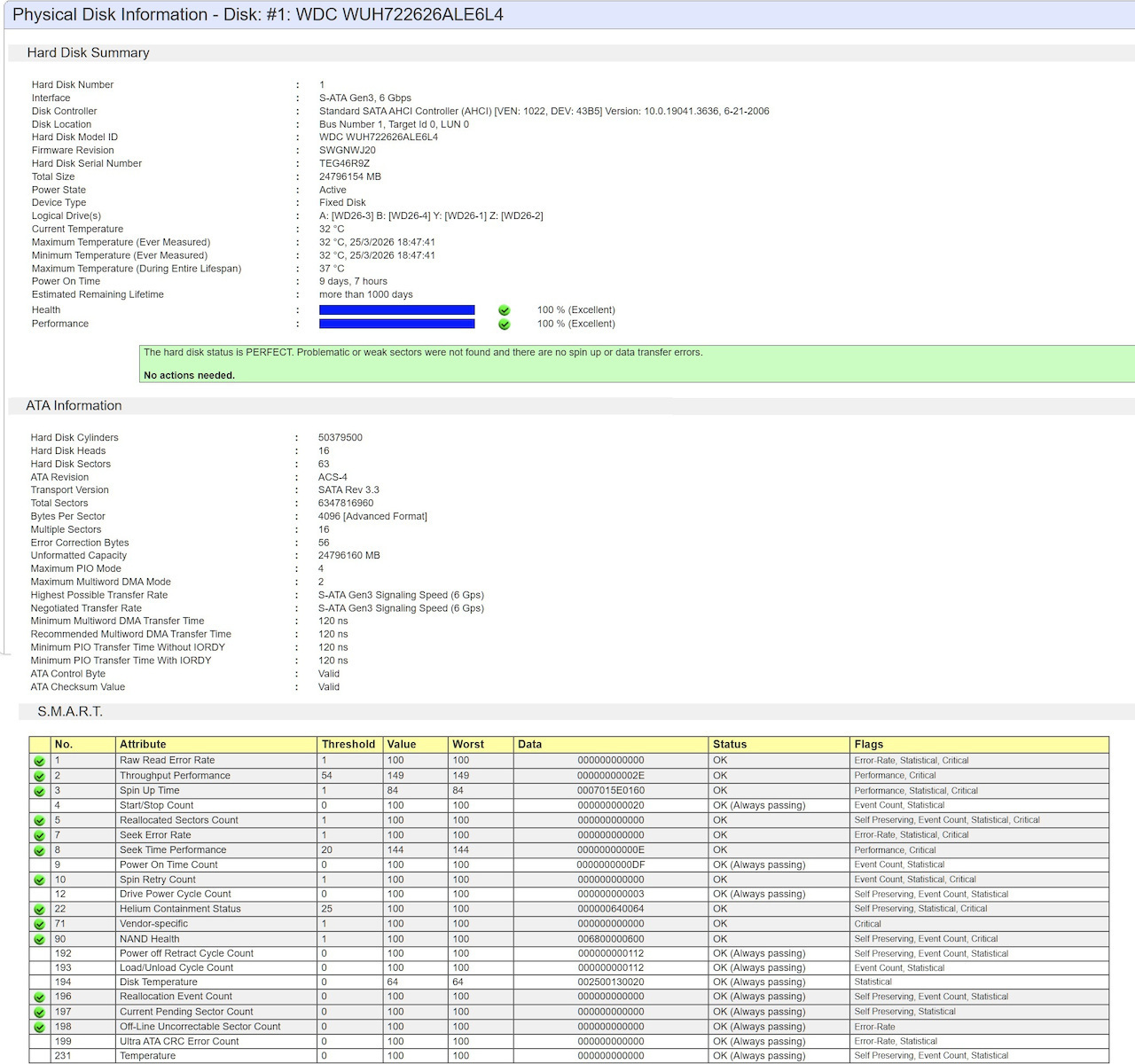This screenshot has width=1135, height=1064.
Task: Click the 'Critical' flag in Vendor-specific row
Action: tap(867, 924)
